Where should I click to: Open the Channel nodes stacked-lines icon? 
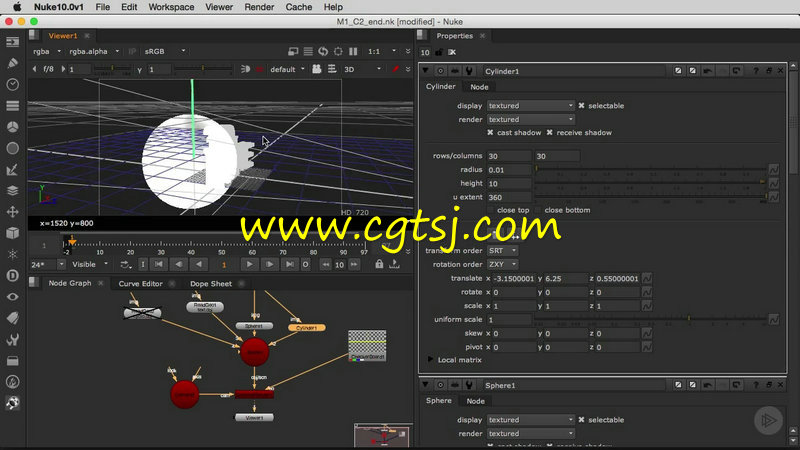coord(12,106)
